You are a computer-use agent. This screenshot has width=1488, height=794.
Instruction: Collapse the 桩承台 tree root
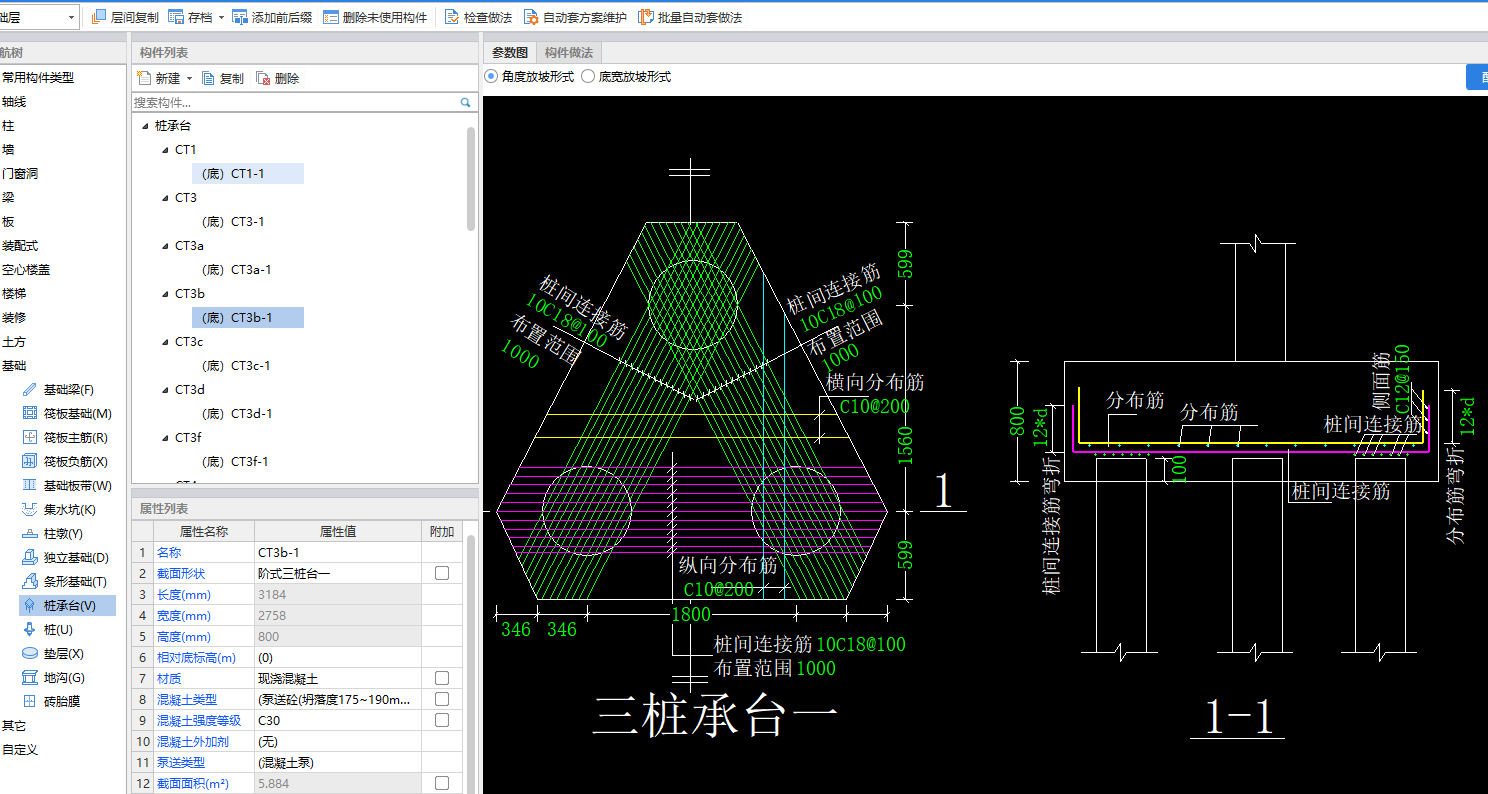146,126
